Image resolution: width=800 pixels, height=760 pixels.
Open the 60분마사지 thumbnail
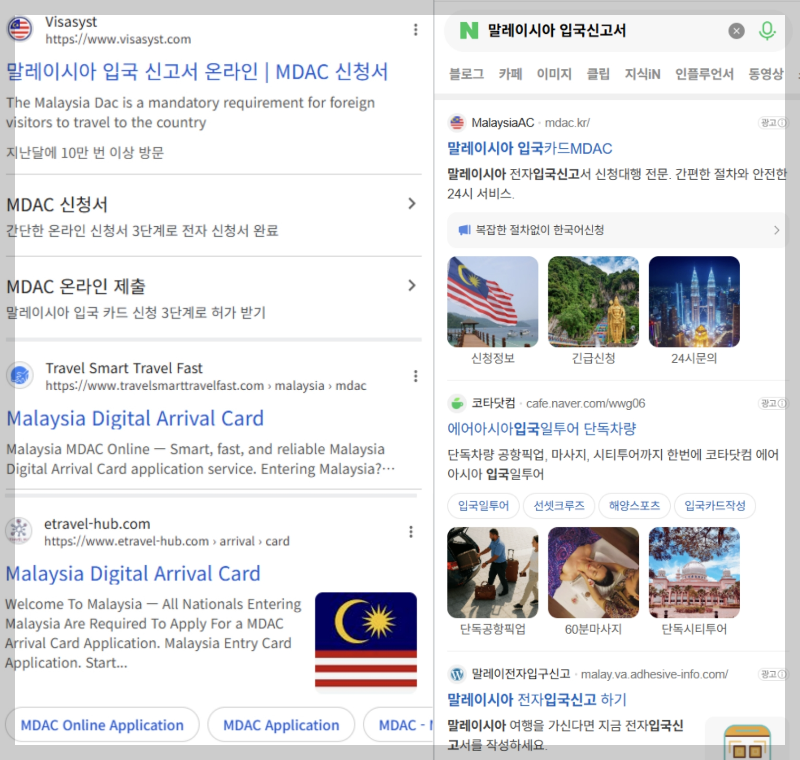click(593, 572)
